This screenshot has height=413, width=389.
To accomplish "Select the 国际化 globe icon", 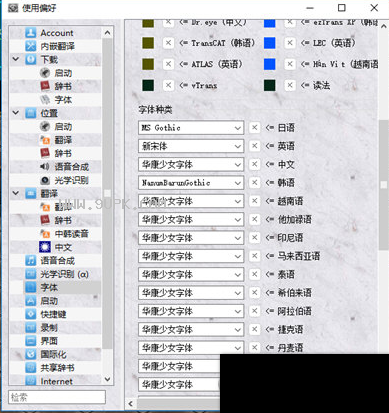I will pos(31,354).
